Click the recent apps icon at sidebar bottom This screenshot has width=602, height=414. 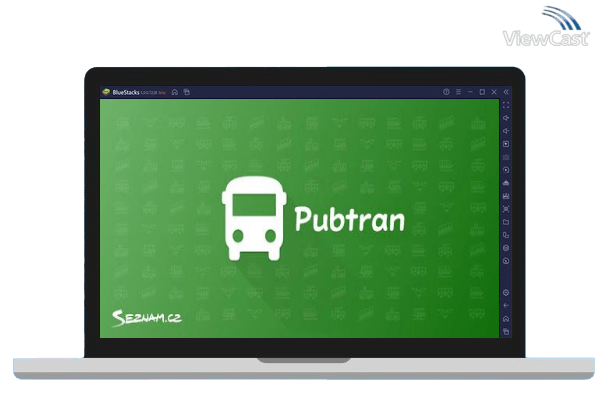pyautogui.click(x=506, y=331)
